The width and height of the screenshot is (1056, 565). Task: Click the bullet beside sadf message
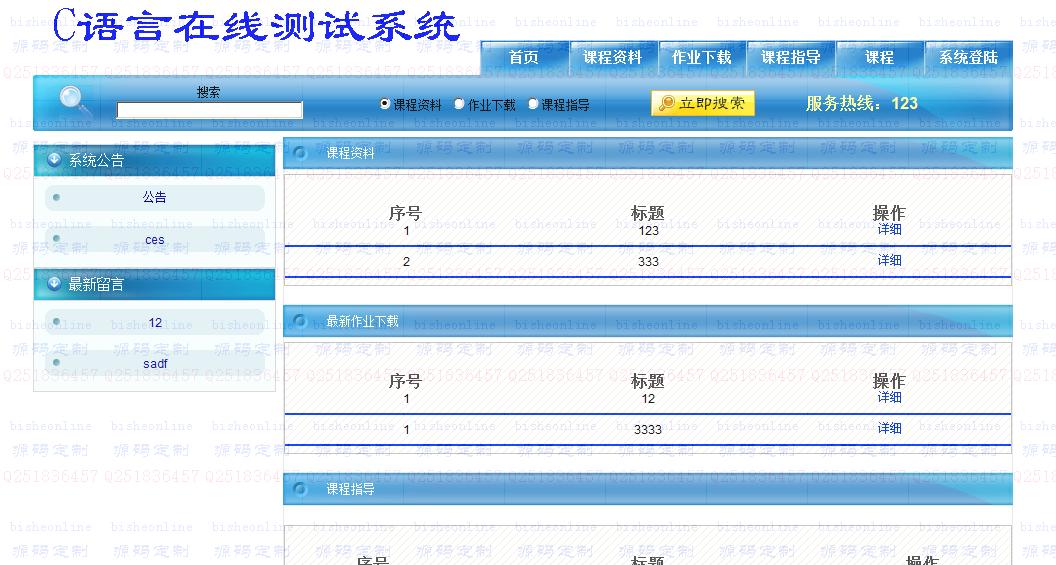[57, 362]
